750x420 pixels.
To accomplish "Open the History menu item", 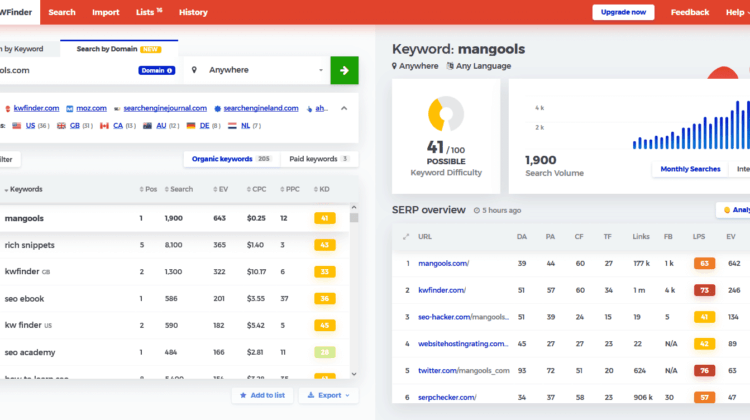I will coord(193,12).
